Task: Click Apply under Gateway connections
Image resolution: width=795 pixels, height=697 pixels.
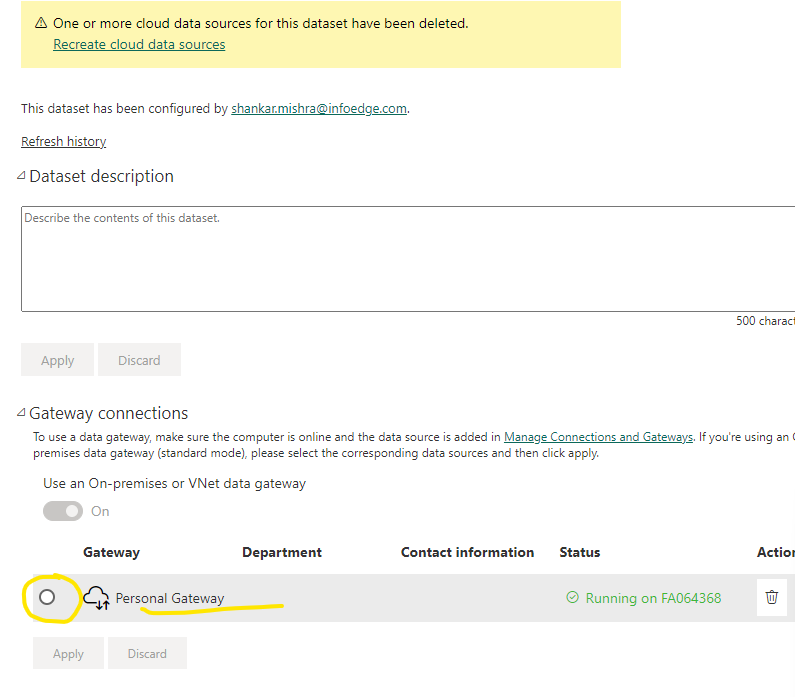Action: [x=68, y=653]
